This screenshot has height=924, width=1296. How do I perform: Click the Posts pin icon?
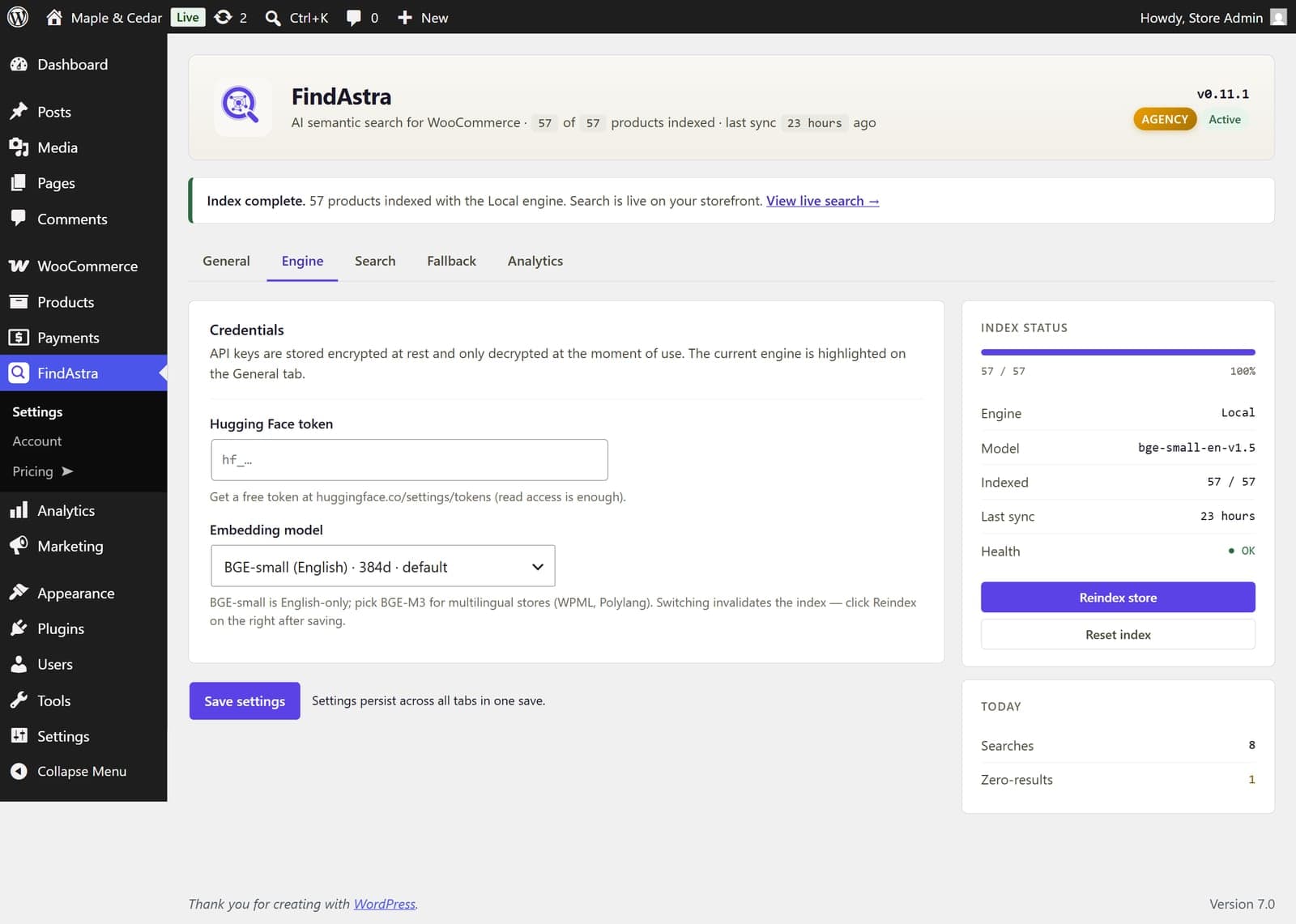pyautogui.click(x=19, y=112)
